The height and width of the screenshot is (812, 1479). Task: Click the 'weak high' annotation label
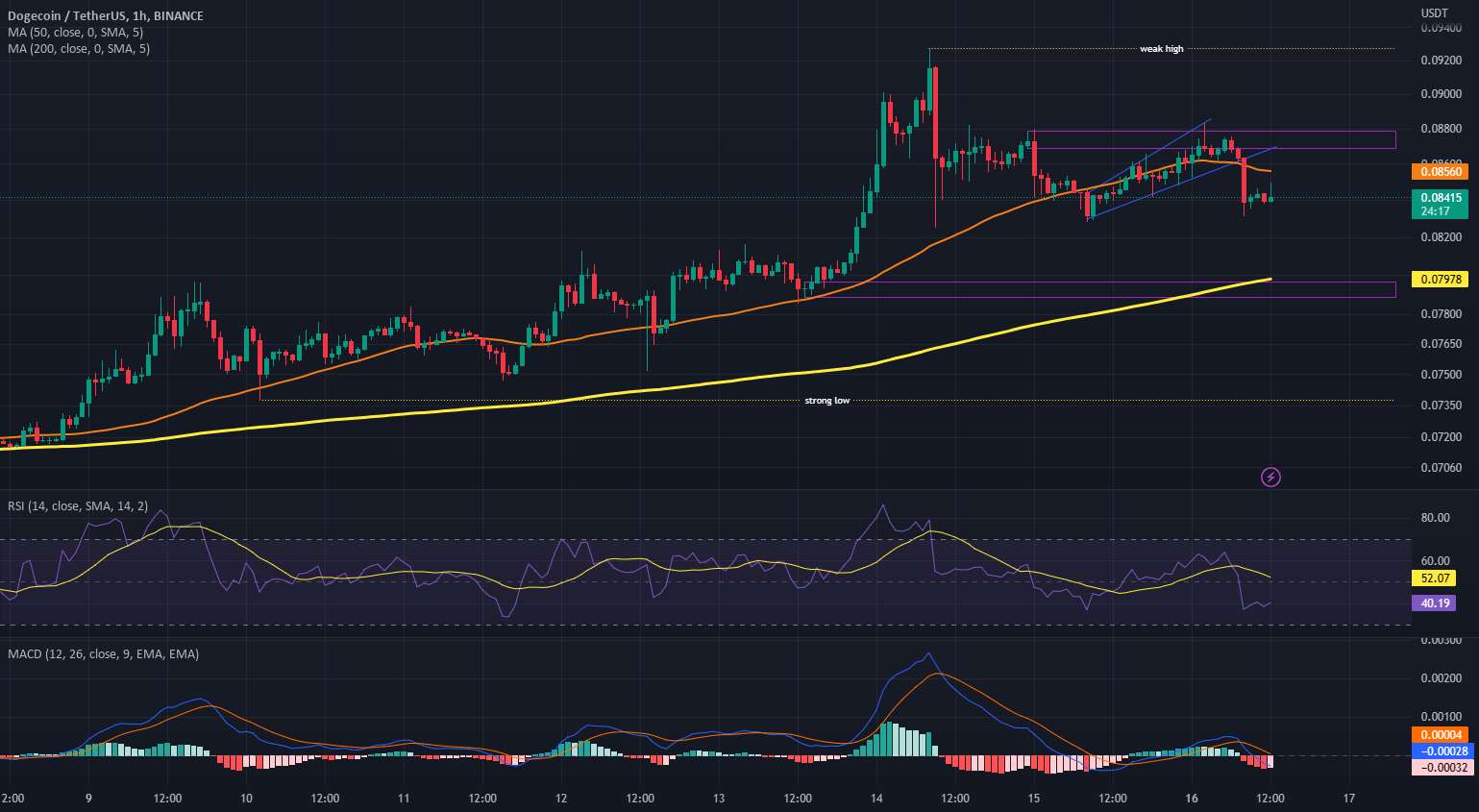click(x=1161, y=49)
